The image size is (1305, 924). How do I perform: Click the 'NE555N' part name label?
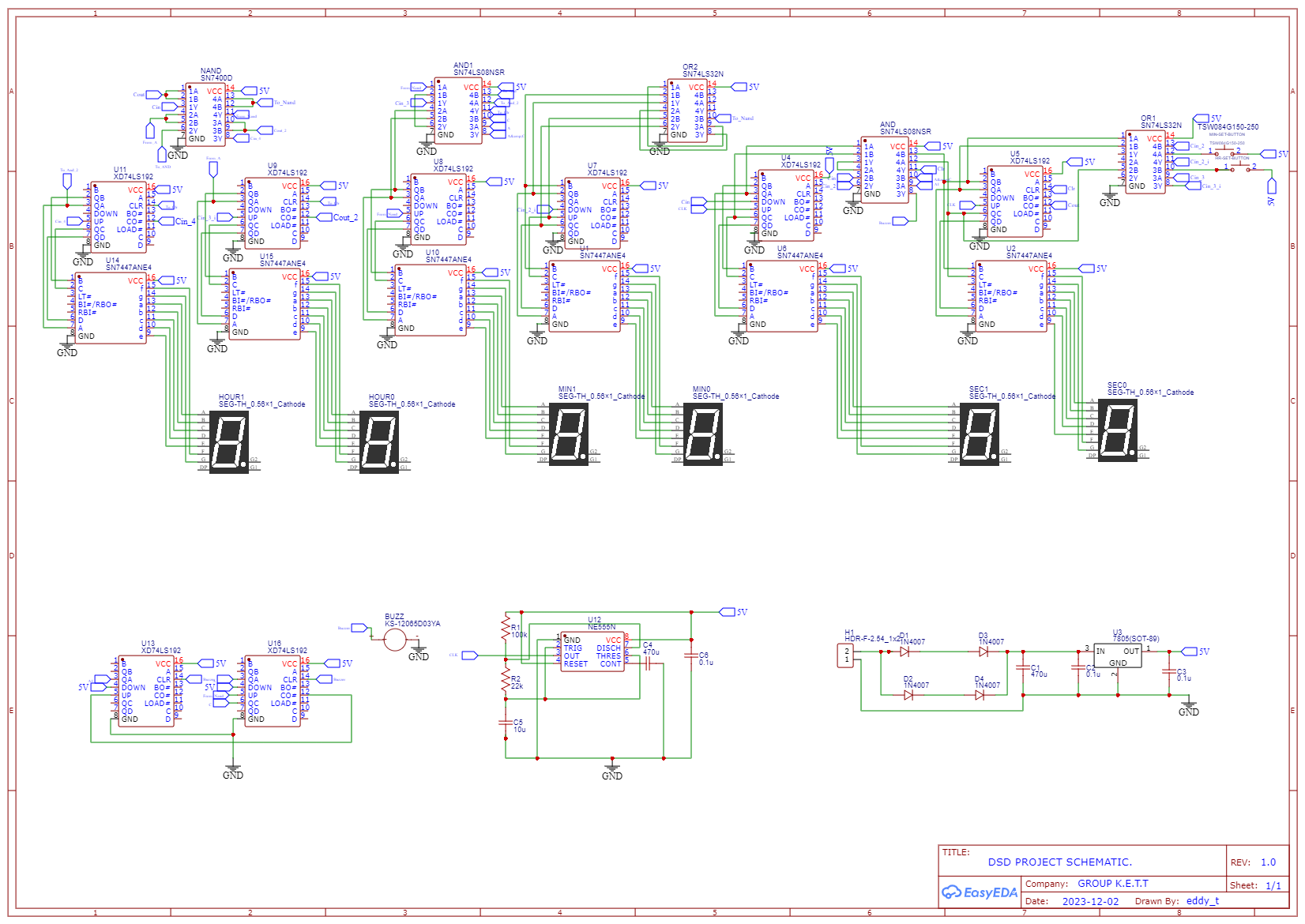click(602, 626)
